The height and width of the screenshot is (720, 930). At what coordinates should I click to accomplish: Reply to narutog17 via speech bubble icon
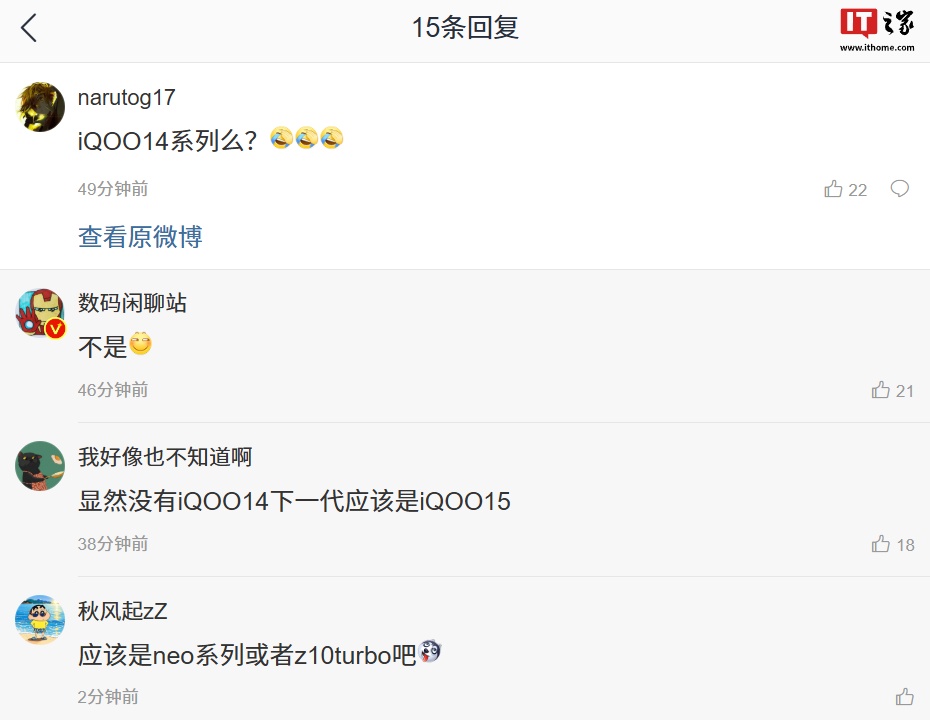point(900,189)
